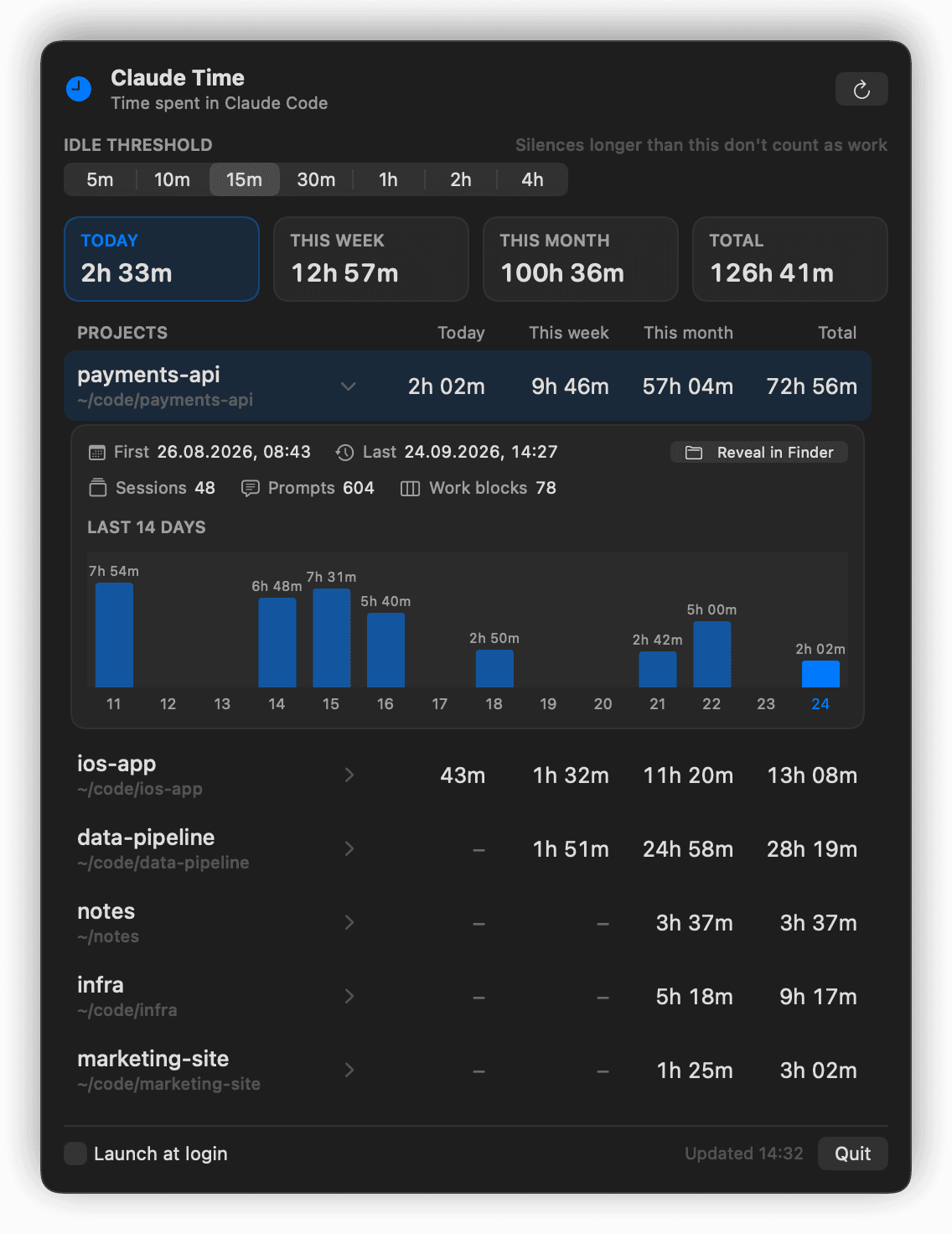Click the '~/code/payments-api' path text
Screen dimensions: 952x1234
pyautogui.click(x=165, y=400)
